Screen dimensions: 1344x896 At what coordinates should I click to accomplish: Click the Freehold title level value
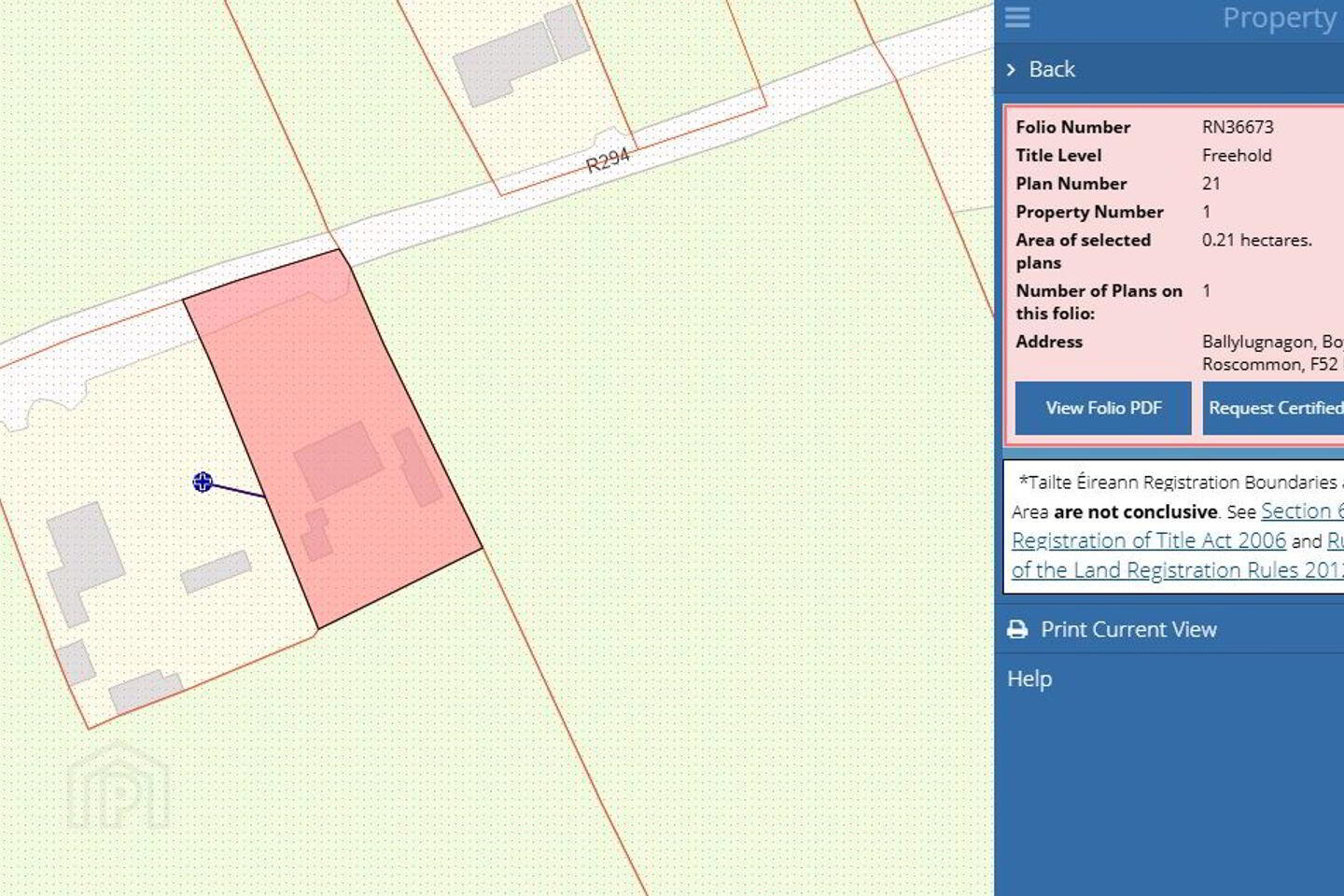[1237, 155]
